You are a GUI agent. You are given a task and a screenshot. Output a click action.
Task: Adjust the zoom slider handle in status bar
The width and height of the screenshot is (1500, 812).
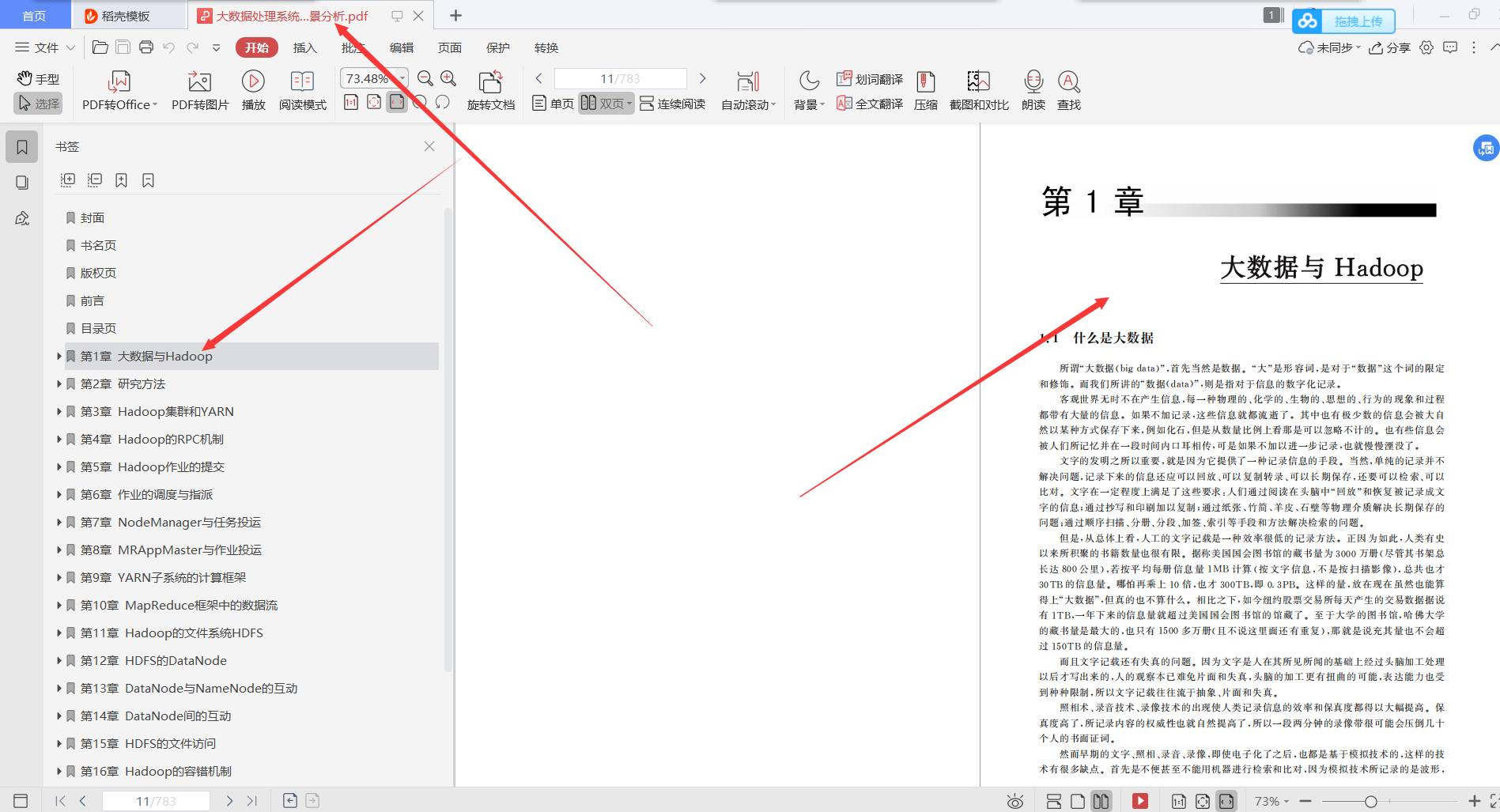1371,802
